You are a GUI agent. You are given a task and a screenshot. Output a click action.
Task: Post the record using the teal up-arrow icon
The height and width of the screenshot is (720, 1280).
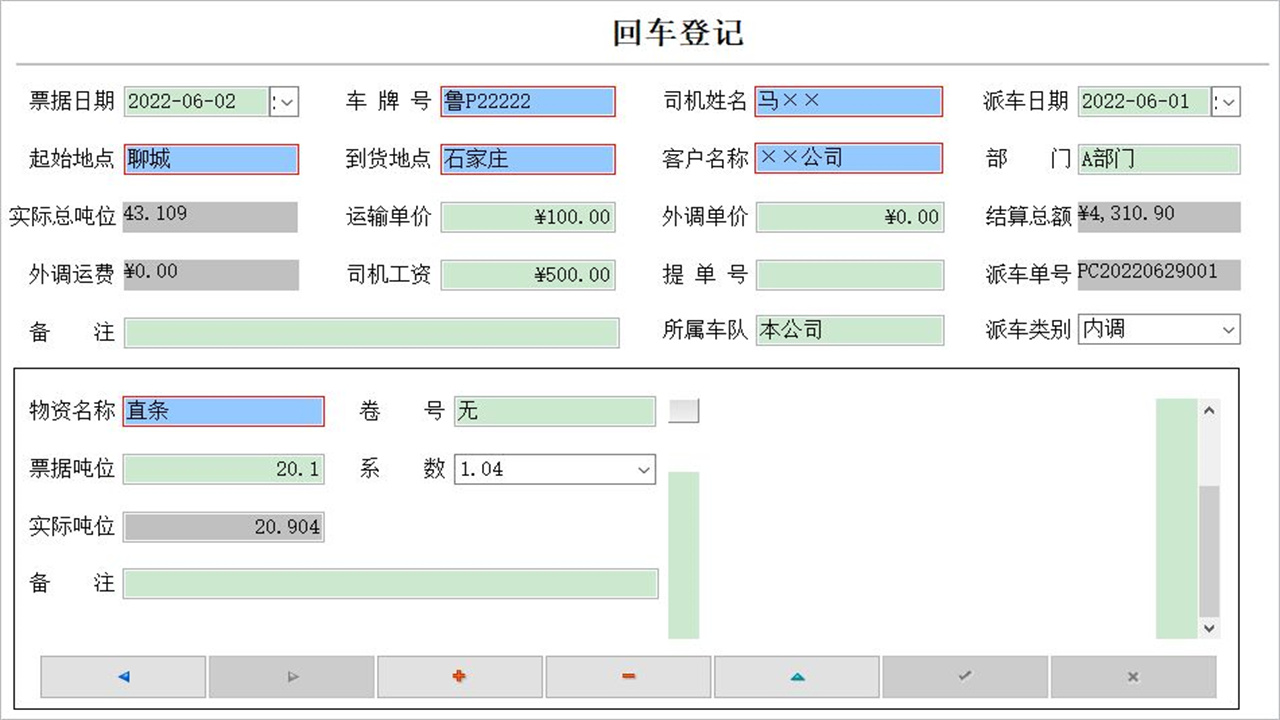795,676
